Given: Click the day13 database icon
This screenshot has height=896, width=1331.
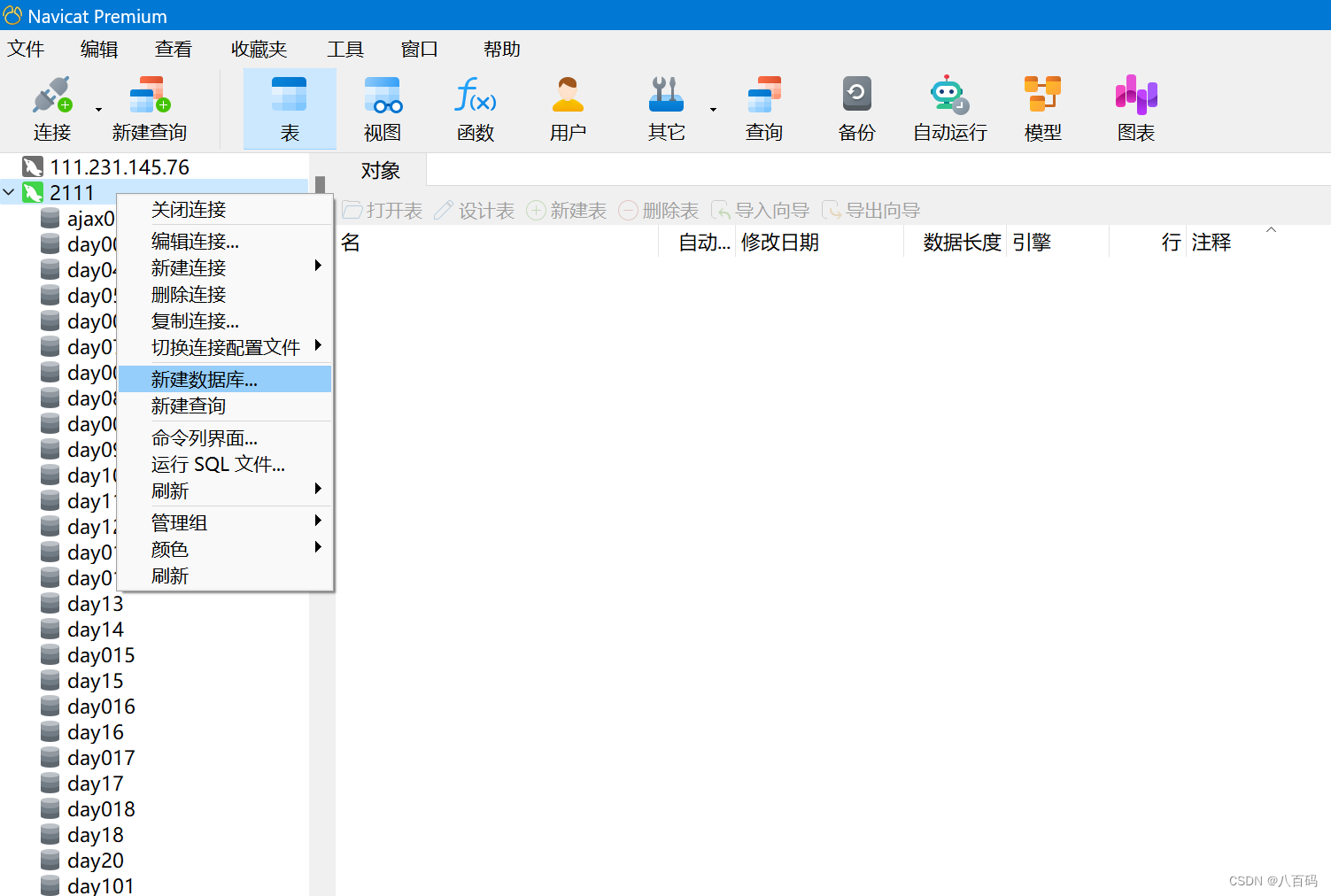Looking at the screenshot, I should coord(50,604).
